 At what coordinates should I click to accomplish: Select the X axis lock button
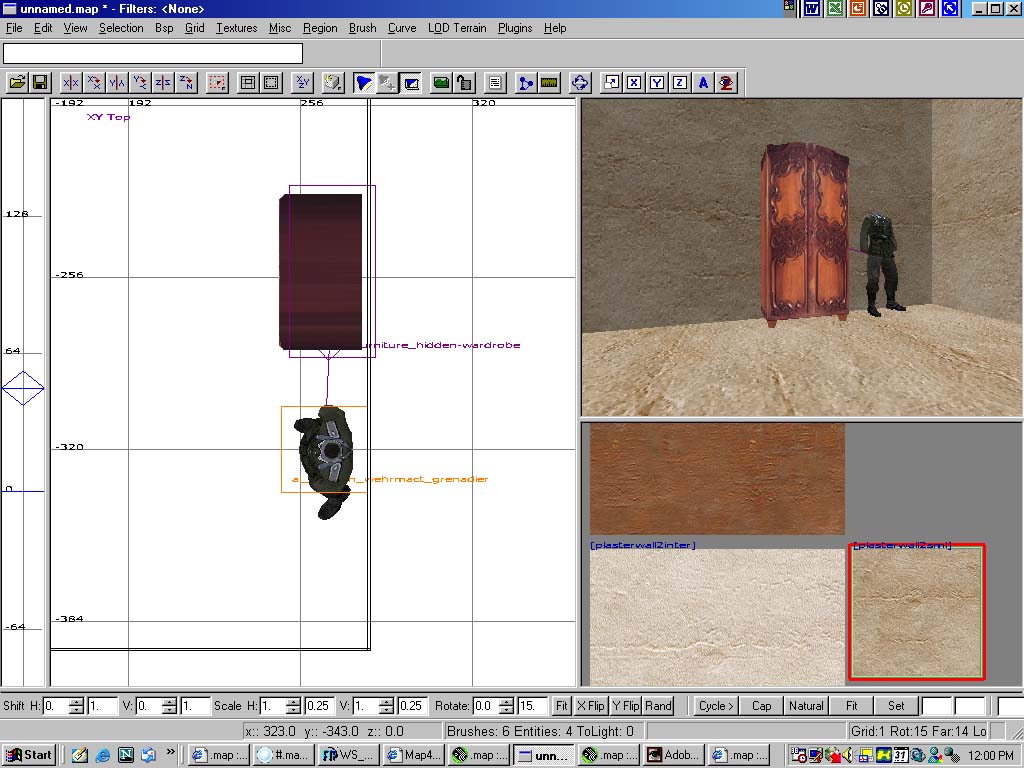(x=634, y=83)
